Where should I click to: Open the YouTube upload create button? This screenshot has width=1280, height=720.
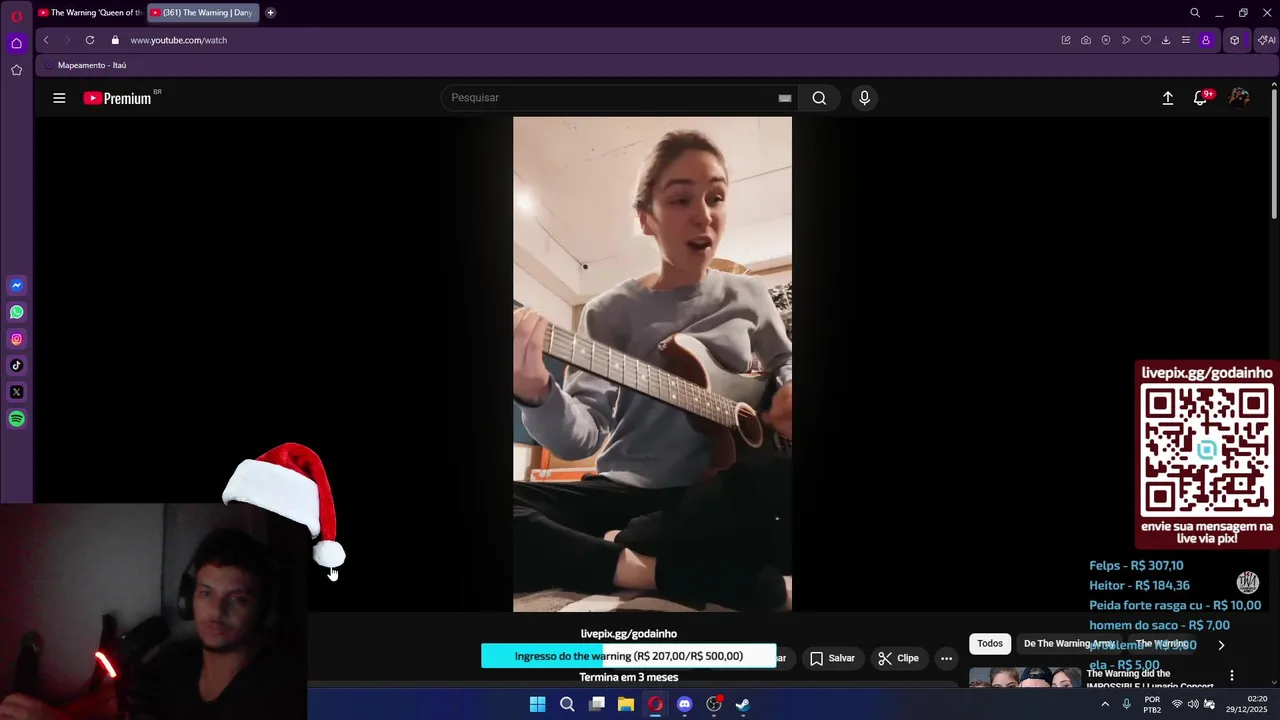click(1167, 98)
